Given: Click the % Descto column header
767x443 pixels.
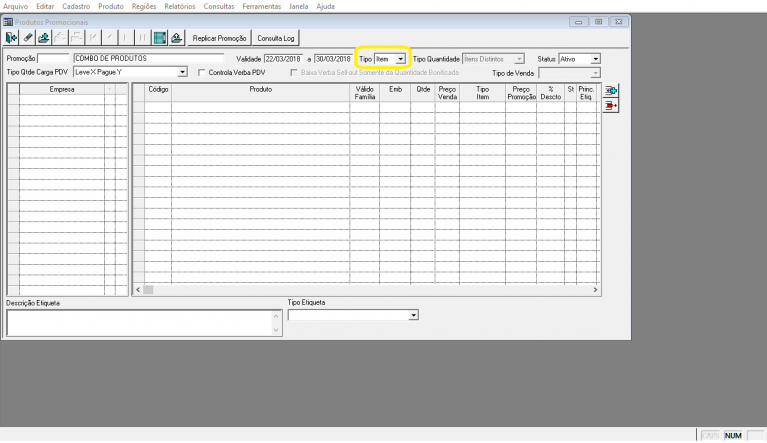Looking at the screenshot, I should pyautogui.click(x=550, y=93).
